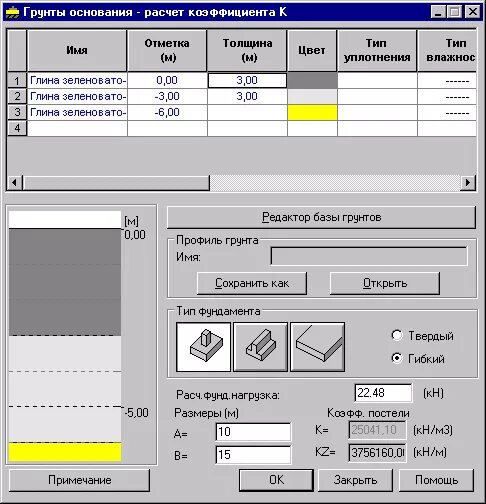Click the Закрыть button
Screen dimensions: 486x504
(x=355, y=480)
